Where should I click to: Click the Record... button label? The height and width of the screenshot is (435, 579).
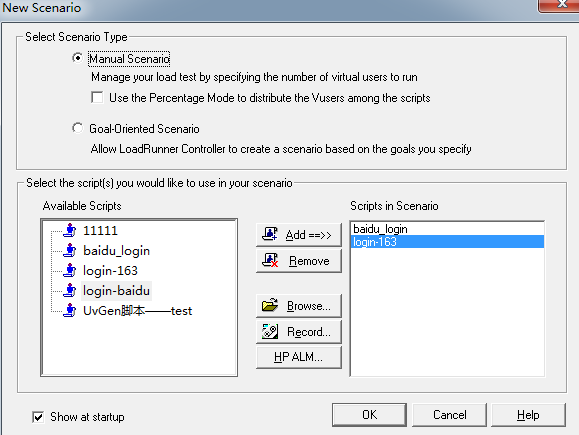(x=309, y=332)
